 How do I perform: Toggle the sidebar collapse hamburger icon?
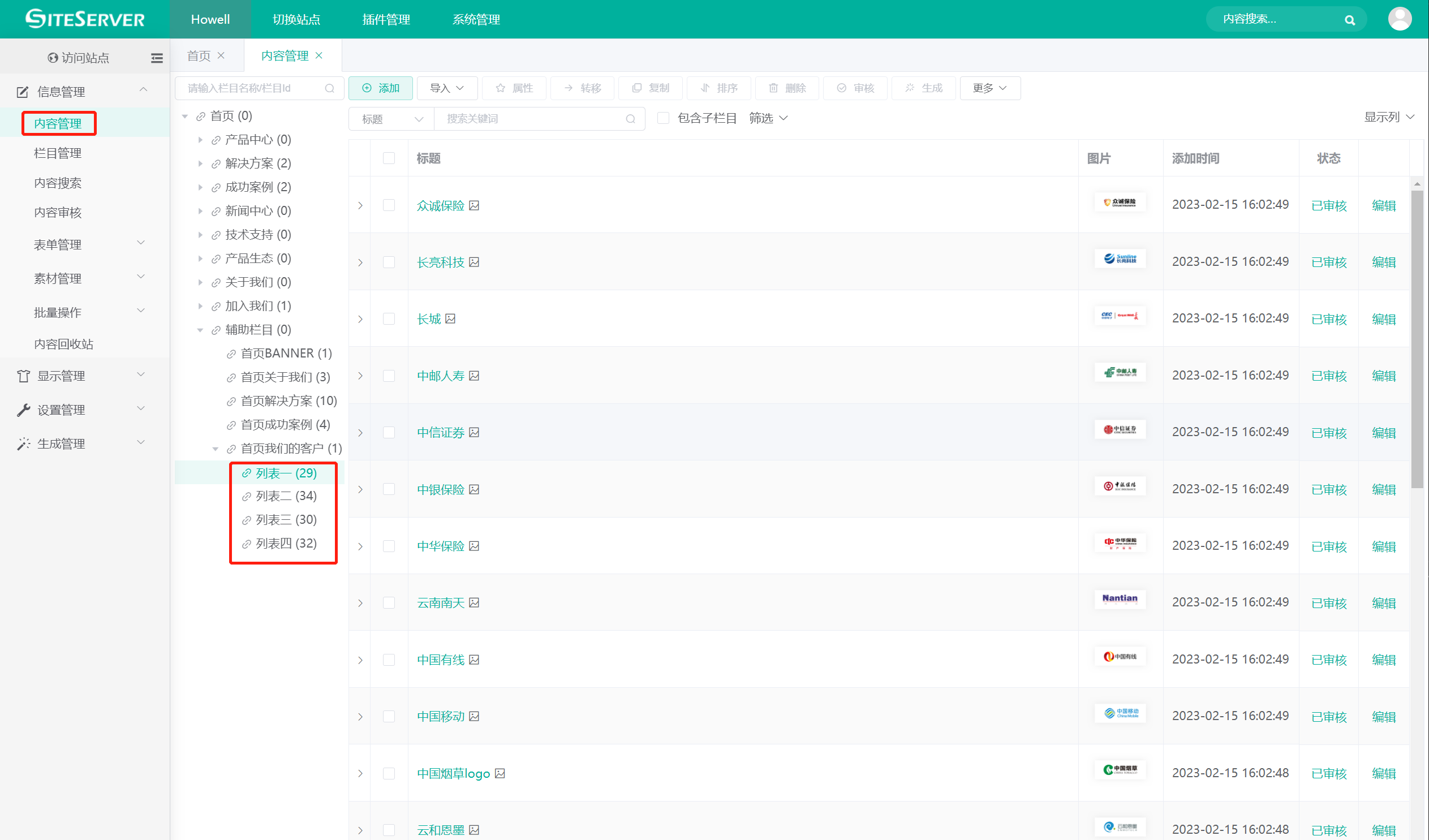click(157, 58)
